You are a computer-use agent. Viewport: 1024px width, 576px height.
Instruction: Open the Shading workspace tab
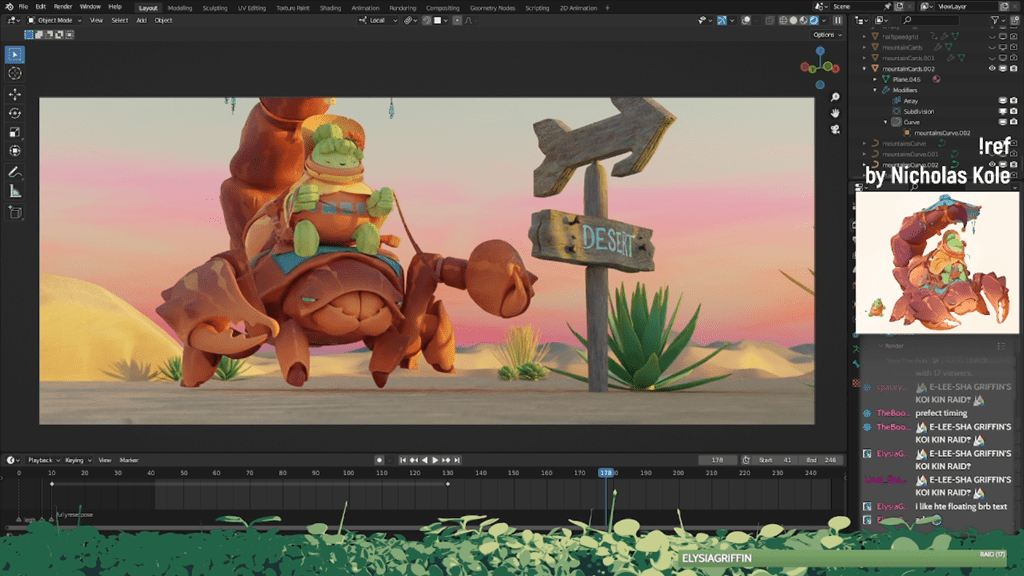pos(330,8)
